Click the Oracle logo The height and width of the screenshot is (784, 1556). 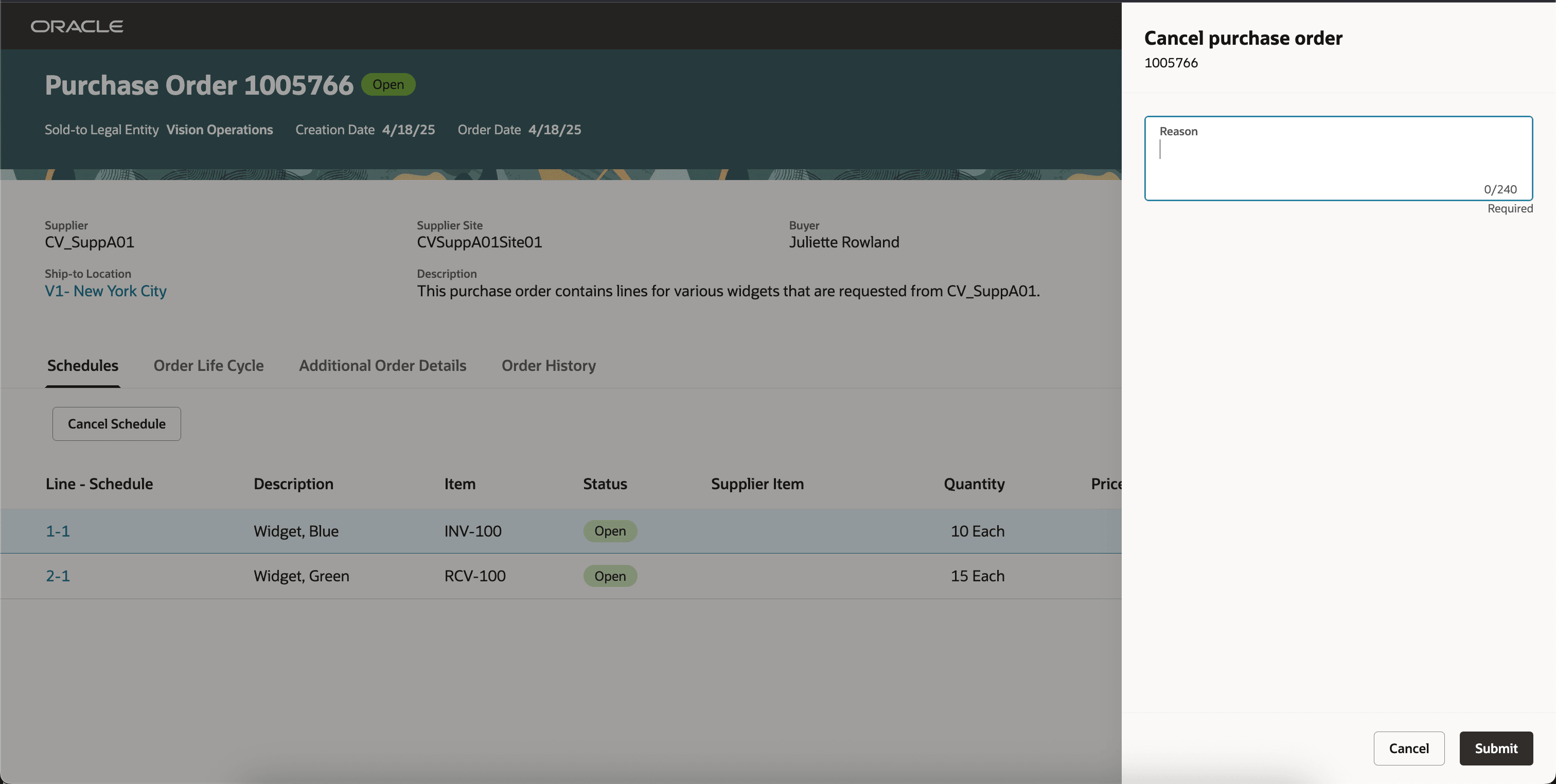click(x=77, y=26)
